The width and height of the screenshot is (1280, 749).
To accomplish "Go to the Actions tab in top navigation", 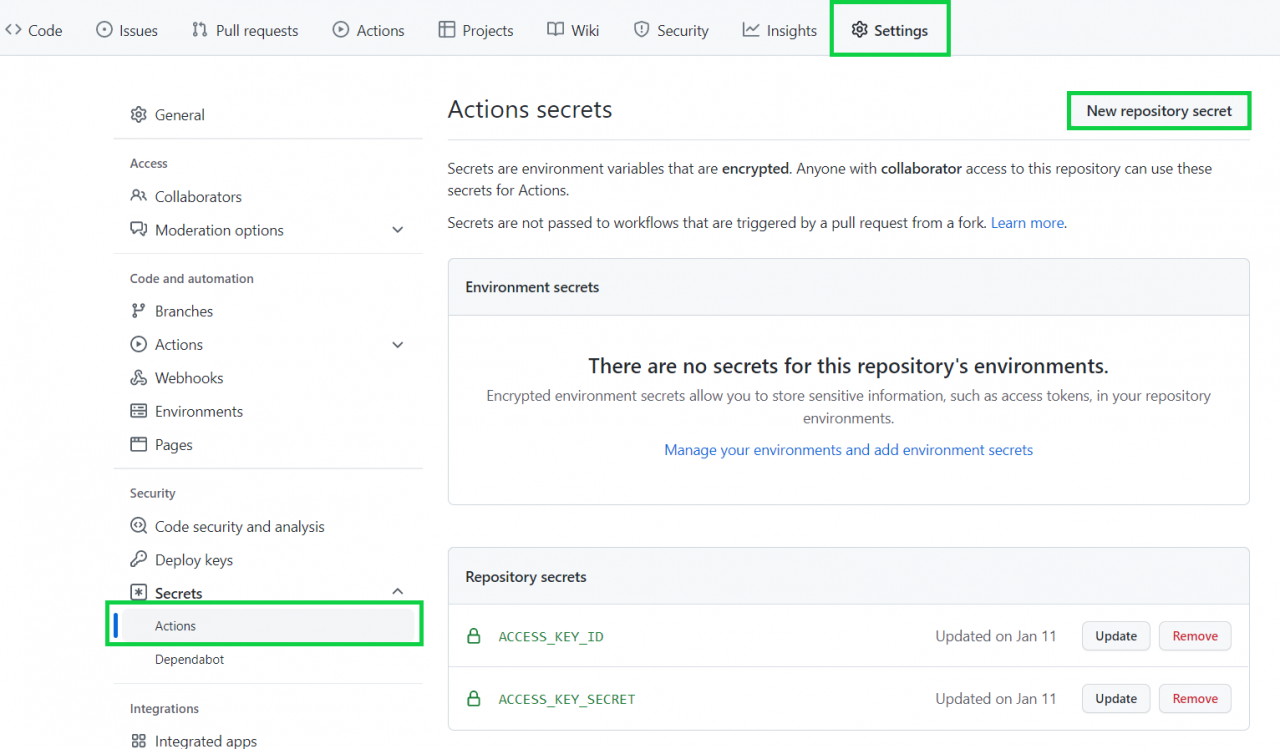I will pos(369,30).
